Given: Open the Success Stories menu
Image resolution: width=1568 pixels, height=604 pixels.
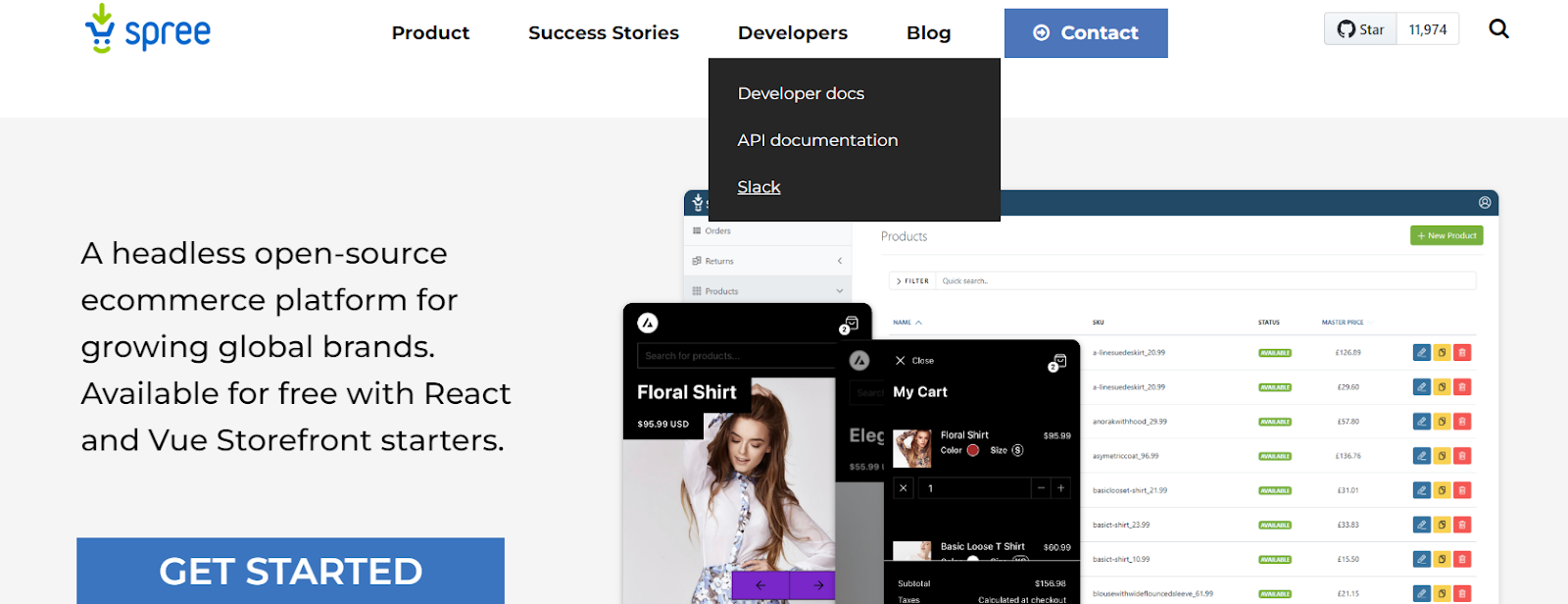Looking at the screenshot, I should point(604,33).
